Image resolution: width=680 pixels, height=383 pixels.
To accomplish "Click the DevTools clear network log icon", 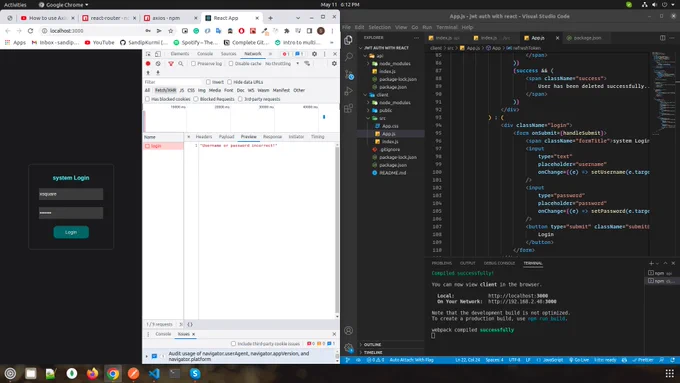I will pos(158,63).
